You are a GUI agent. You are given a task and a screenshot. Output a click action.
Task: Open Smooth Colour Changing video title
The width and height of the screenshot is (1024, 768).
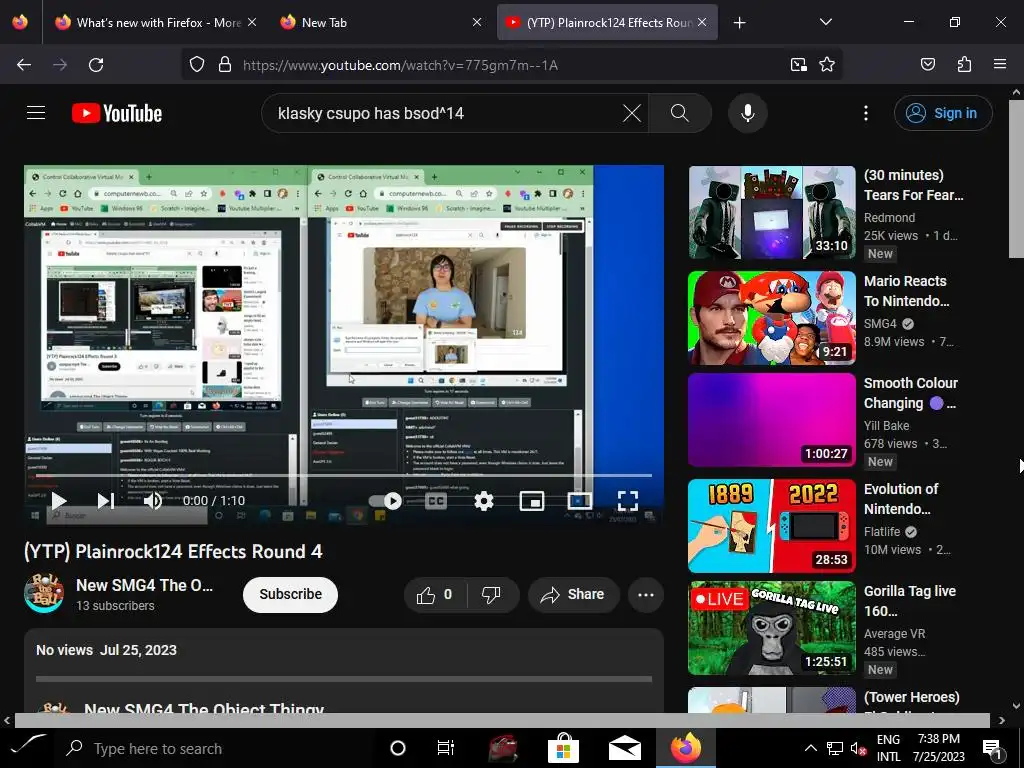(x=910, y=393)
